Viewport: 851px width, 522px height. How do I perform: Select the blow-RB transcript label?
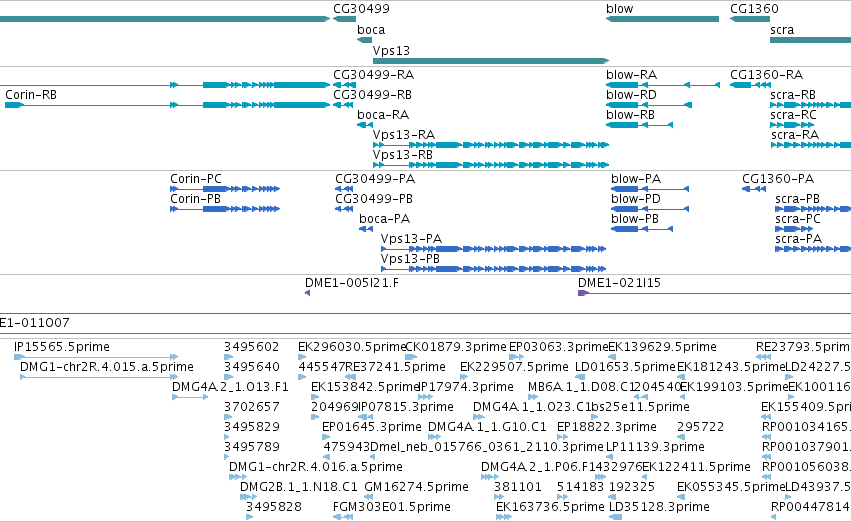pyautogui.click(x=631, y=115)
